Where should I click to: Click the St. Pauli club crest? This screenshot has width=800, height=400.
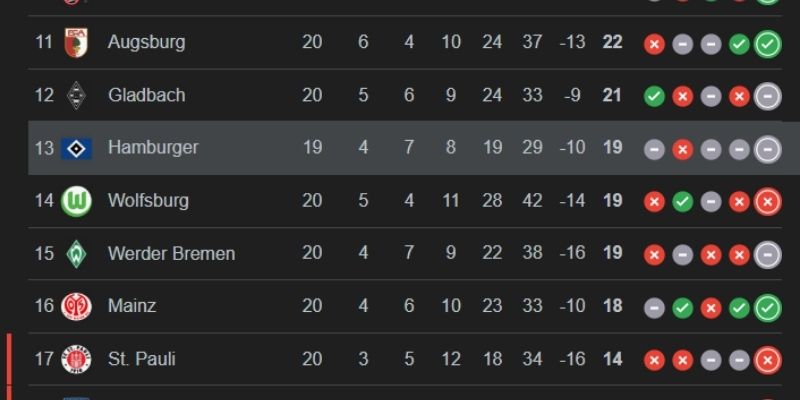pyautogui.click(x=76, y=359)
